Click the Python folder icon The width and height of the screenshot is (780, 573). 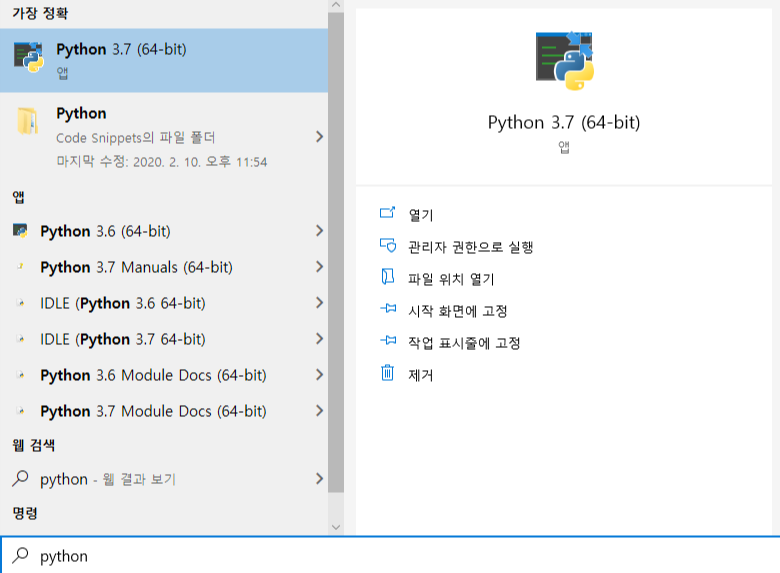click(27, 121)
